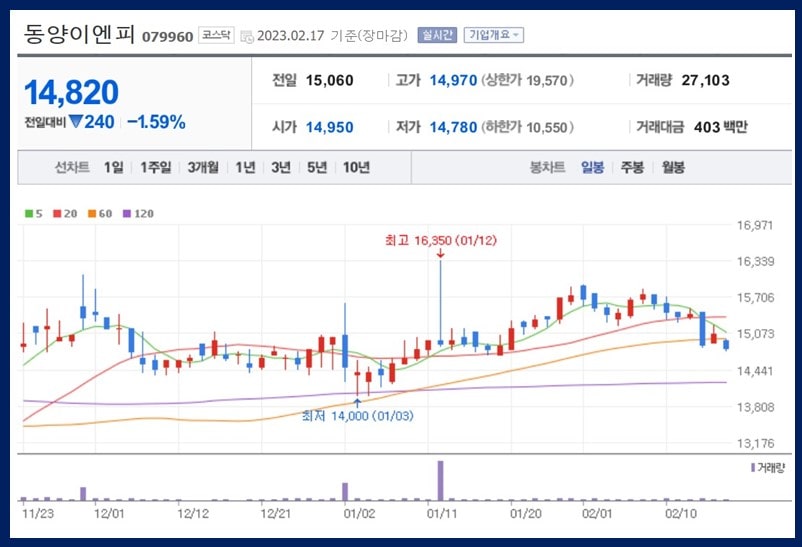Screen dimensions: 802x547
Task: Click the 02/10 date axis label
Action: click(x=681, y=513)
